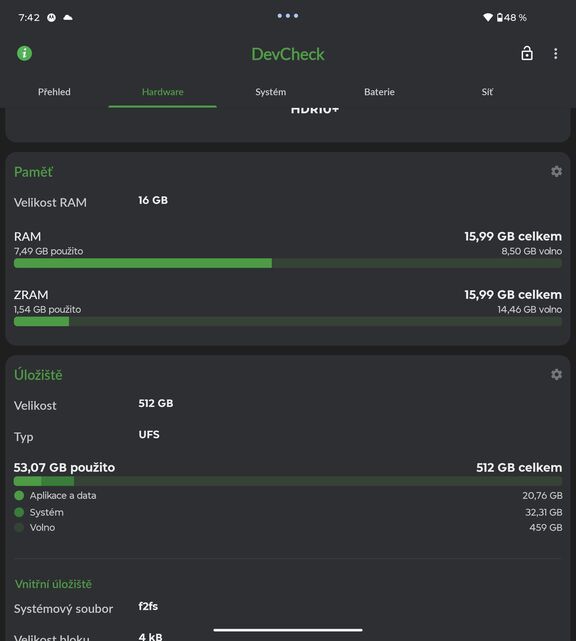576x641 pixels.
Task: Tap the Velikost RAM label
Action: 50,202
